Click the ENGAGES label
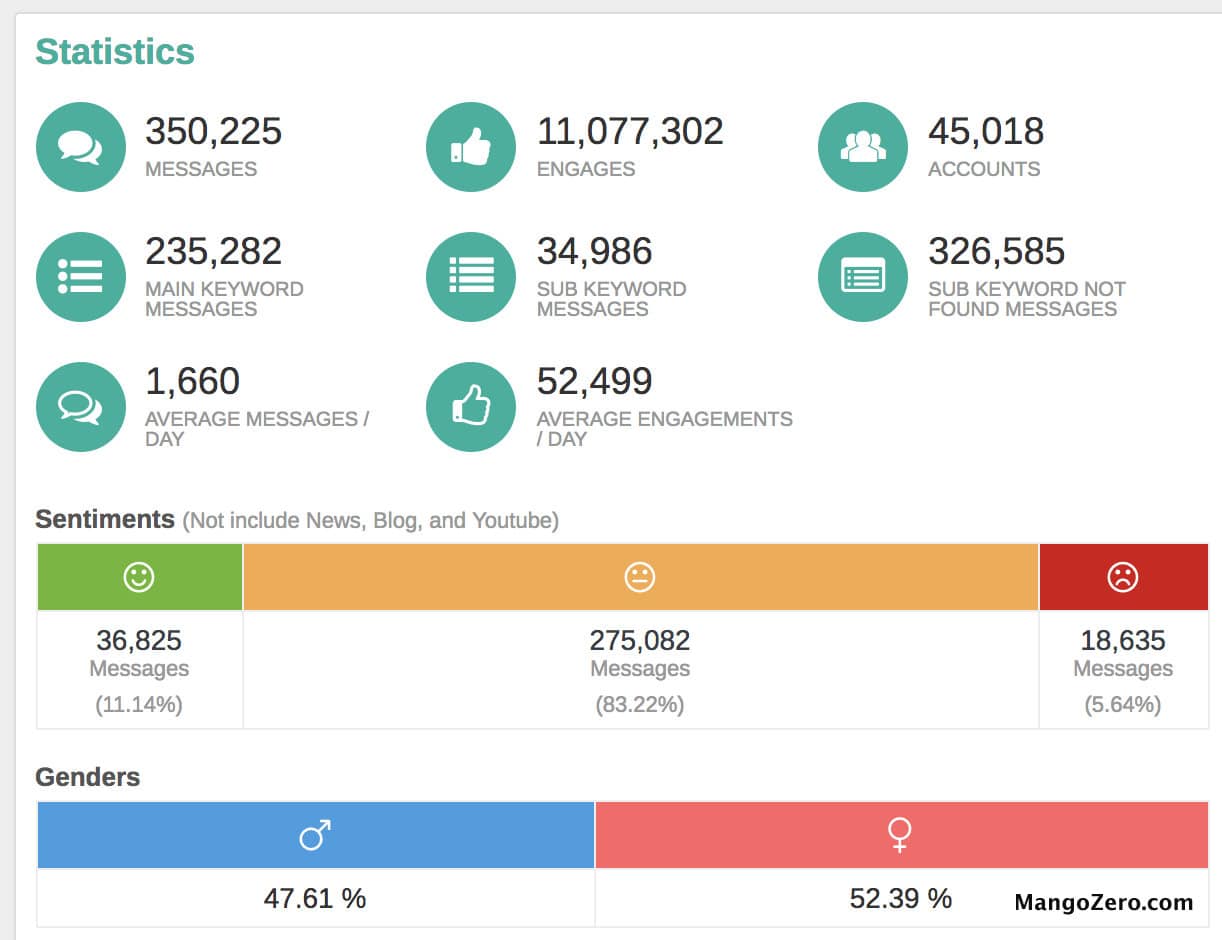 click(586, 169)
